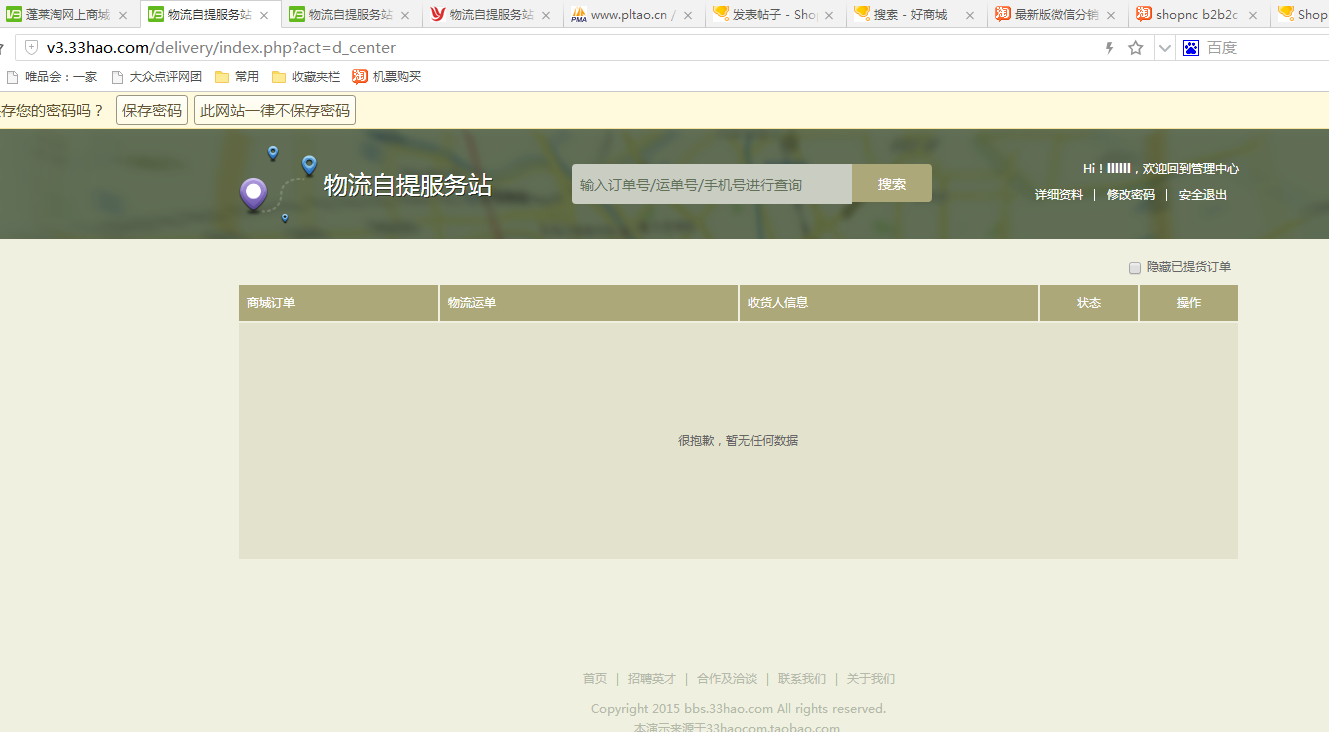Toggle the 隐藏已提货订单 checkbox
This screenshot has width=1329, height=732.
click(x=1135, y=268)
